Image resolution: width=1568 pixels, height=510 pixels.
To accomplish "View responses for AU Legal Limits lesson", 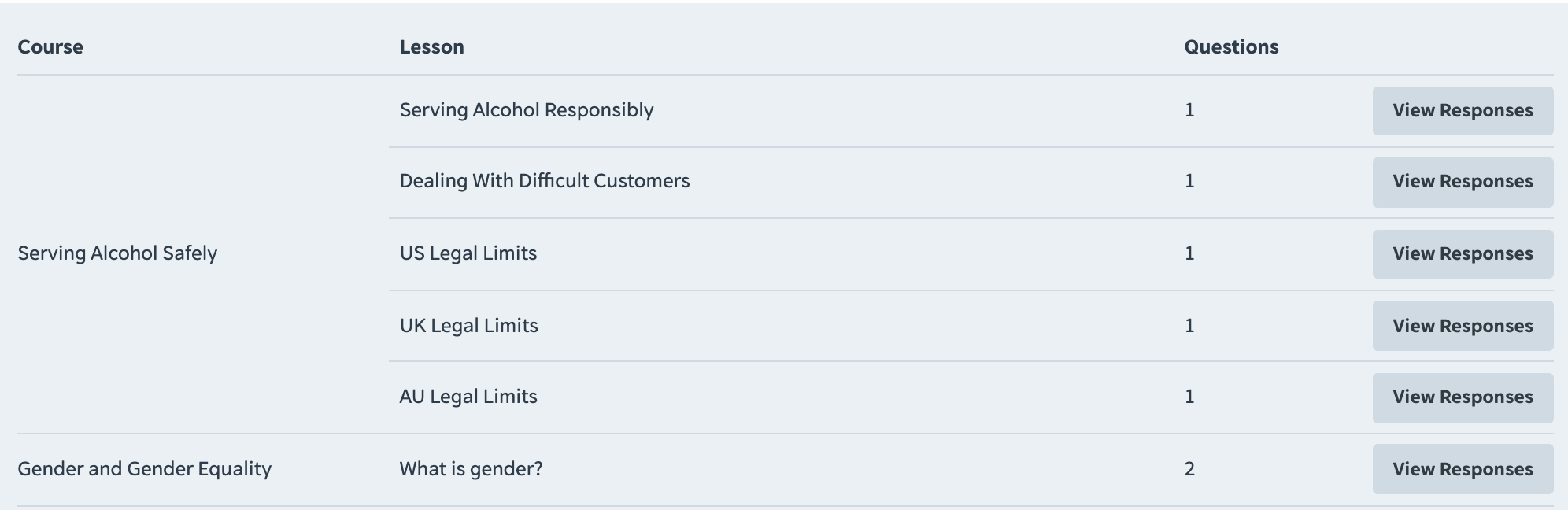I will pyautogui.click(x=1462, y=397).
